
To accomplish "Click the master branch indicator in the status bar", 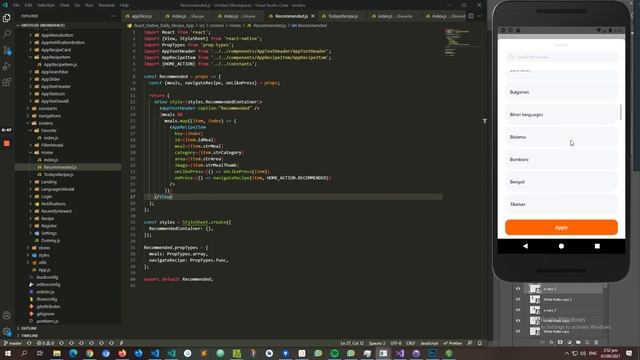I will [x=13, y=343].
